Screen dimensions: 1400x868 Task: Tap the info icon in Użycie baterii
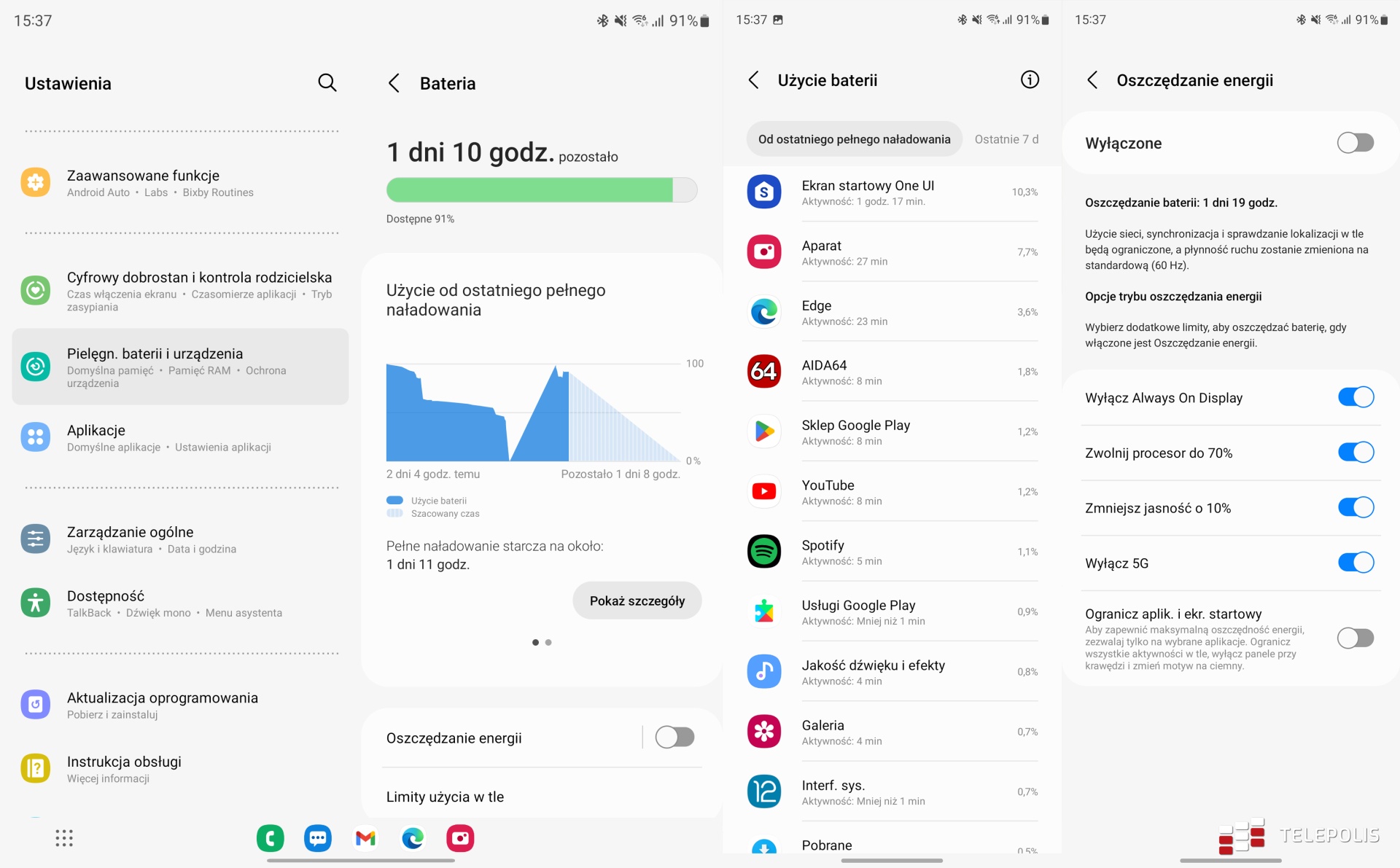point(1029,80)
